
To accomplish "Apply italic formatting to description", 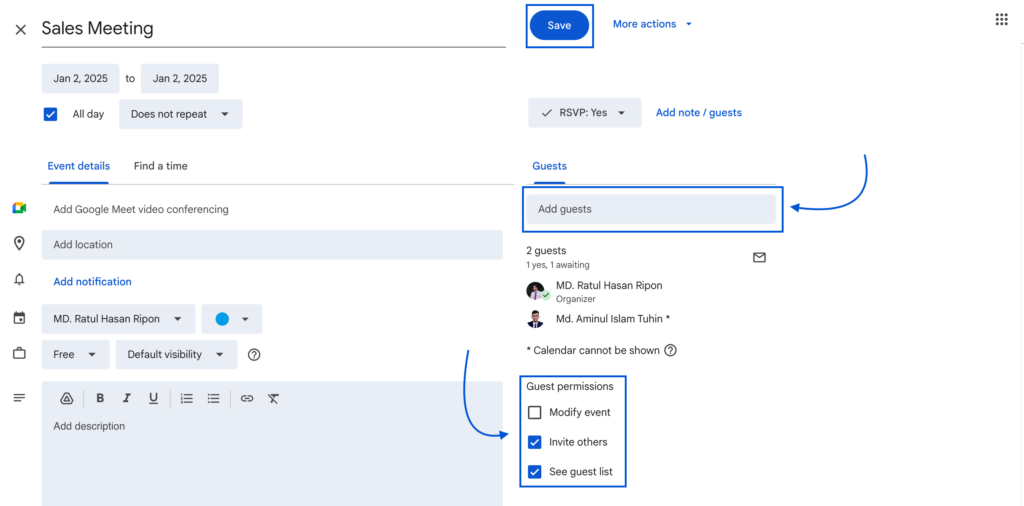I will pos(126,398).
